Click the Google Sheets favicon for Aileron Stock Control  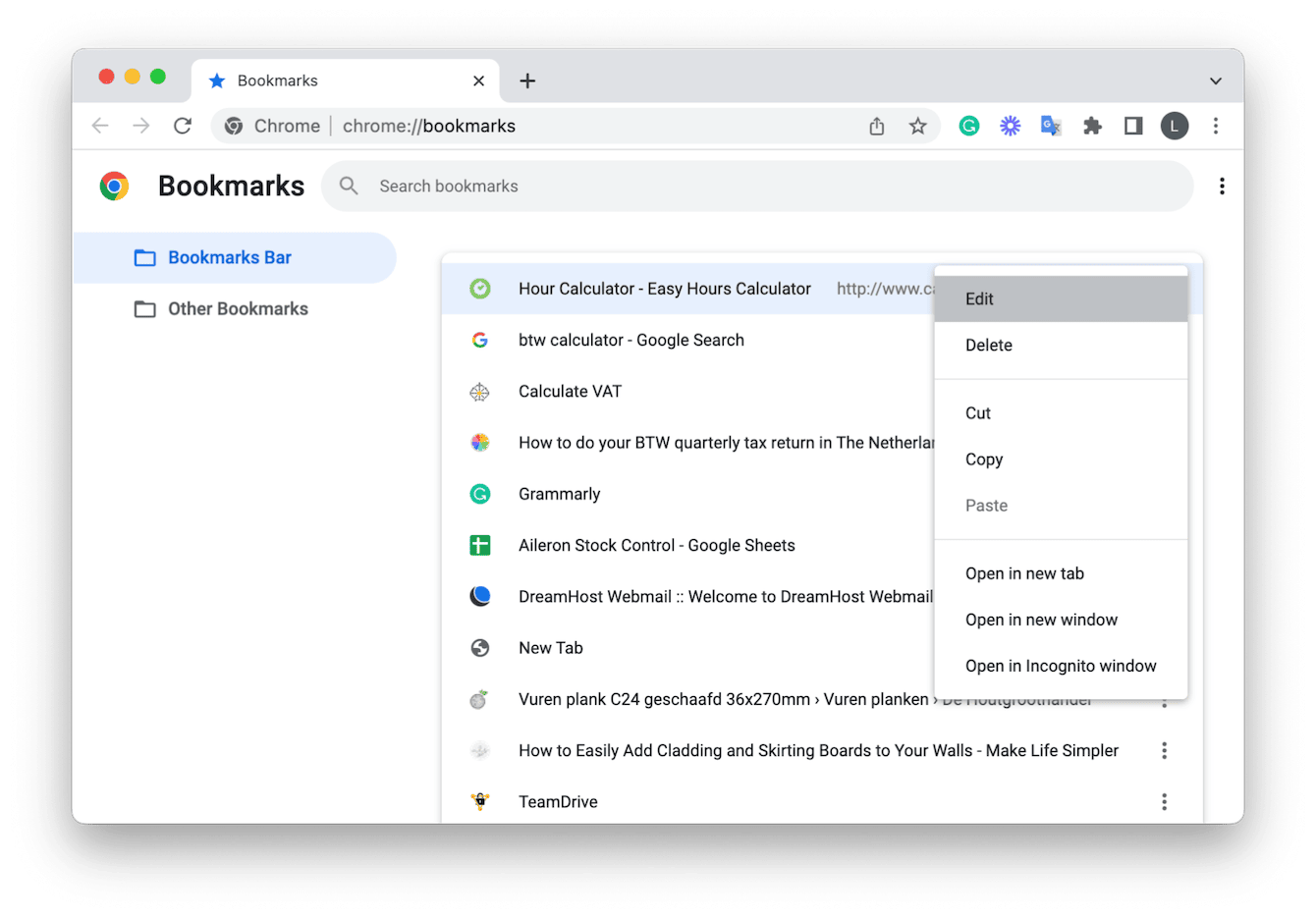click(479, 545)
